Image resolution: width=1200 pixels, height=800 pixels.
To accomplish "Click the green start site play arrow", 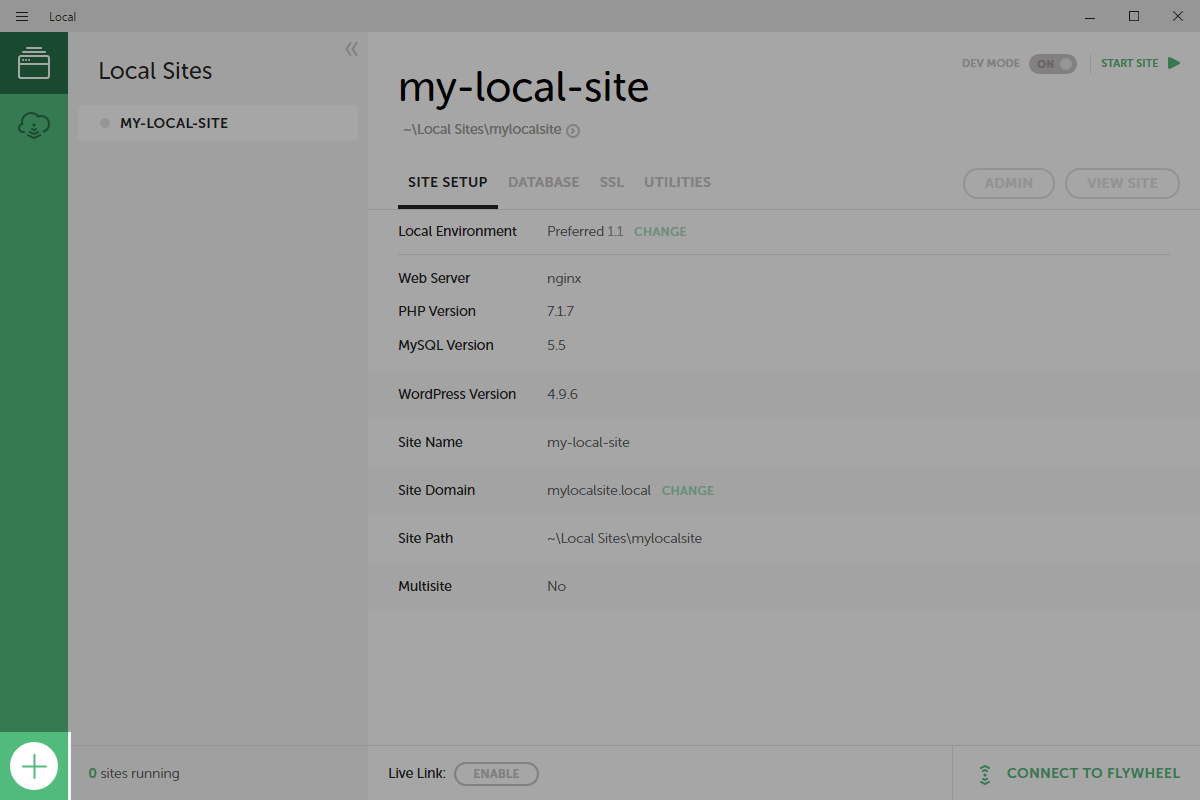I will tap(1174, 63).
